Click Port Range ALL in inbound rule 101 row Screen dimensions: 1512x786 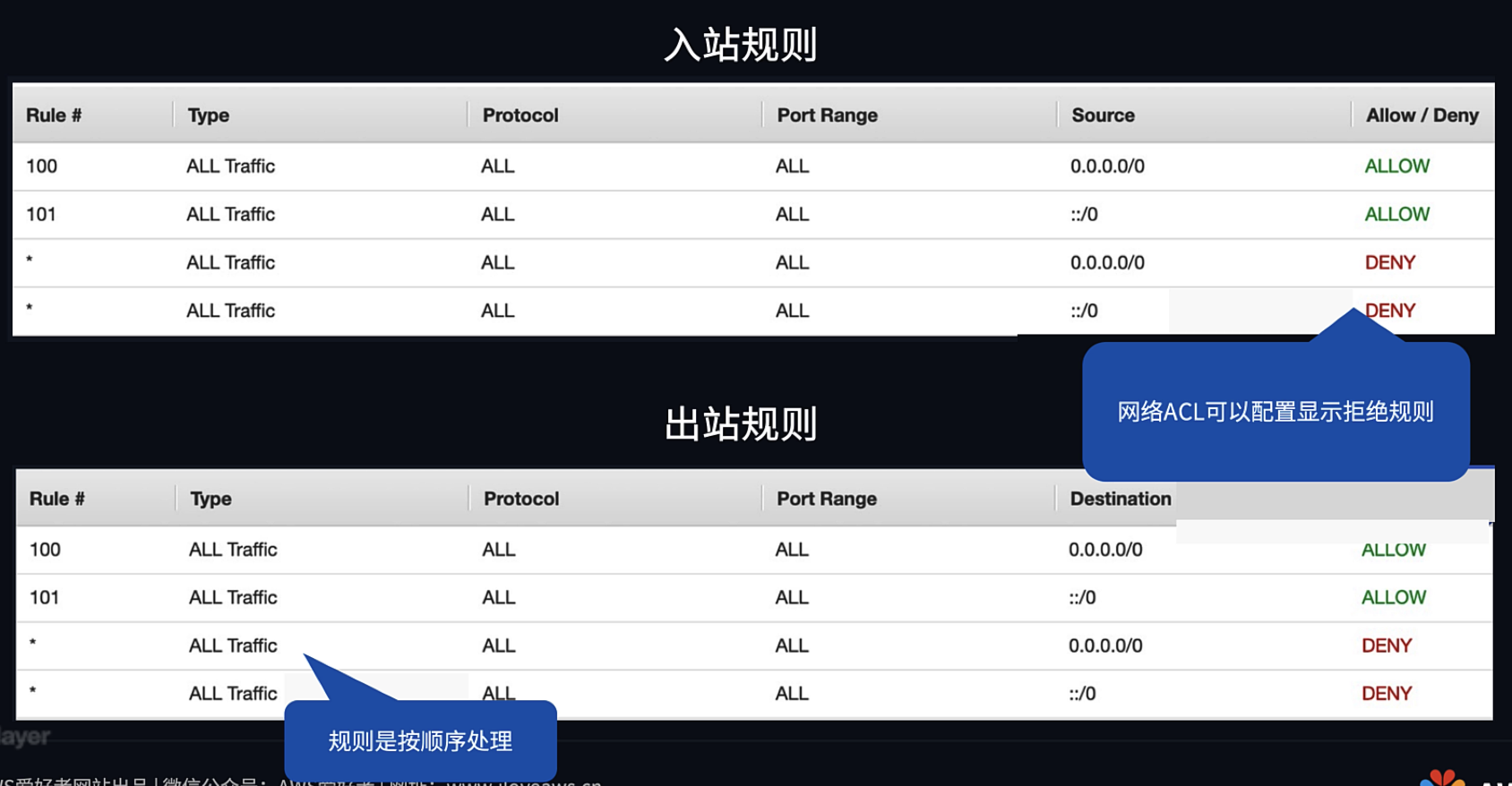pos(793,214)
